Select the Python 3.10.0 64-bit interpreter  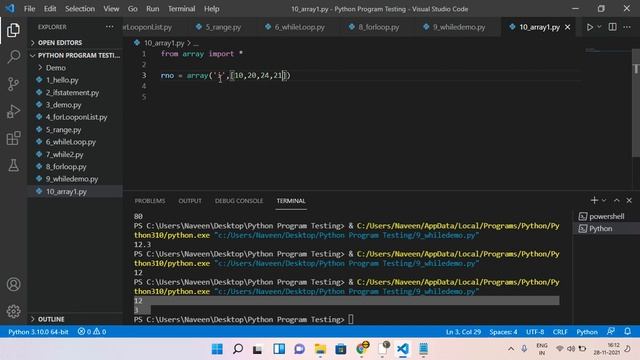[38, 332]
